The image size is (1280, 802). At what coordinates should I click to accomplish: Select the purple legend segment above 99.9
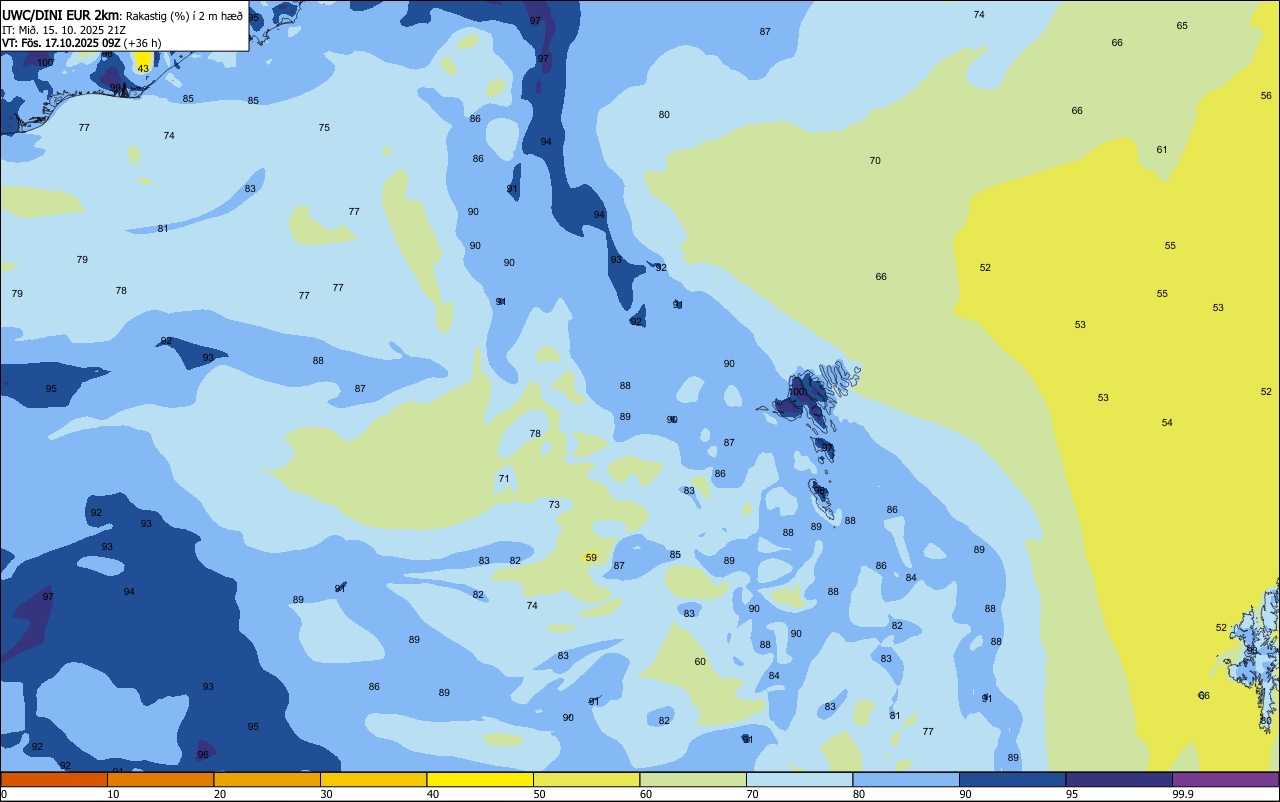click(x=1225, y=779)
